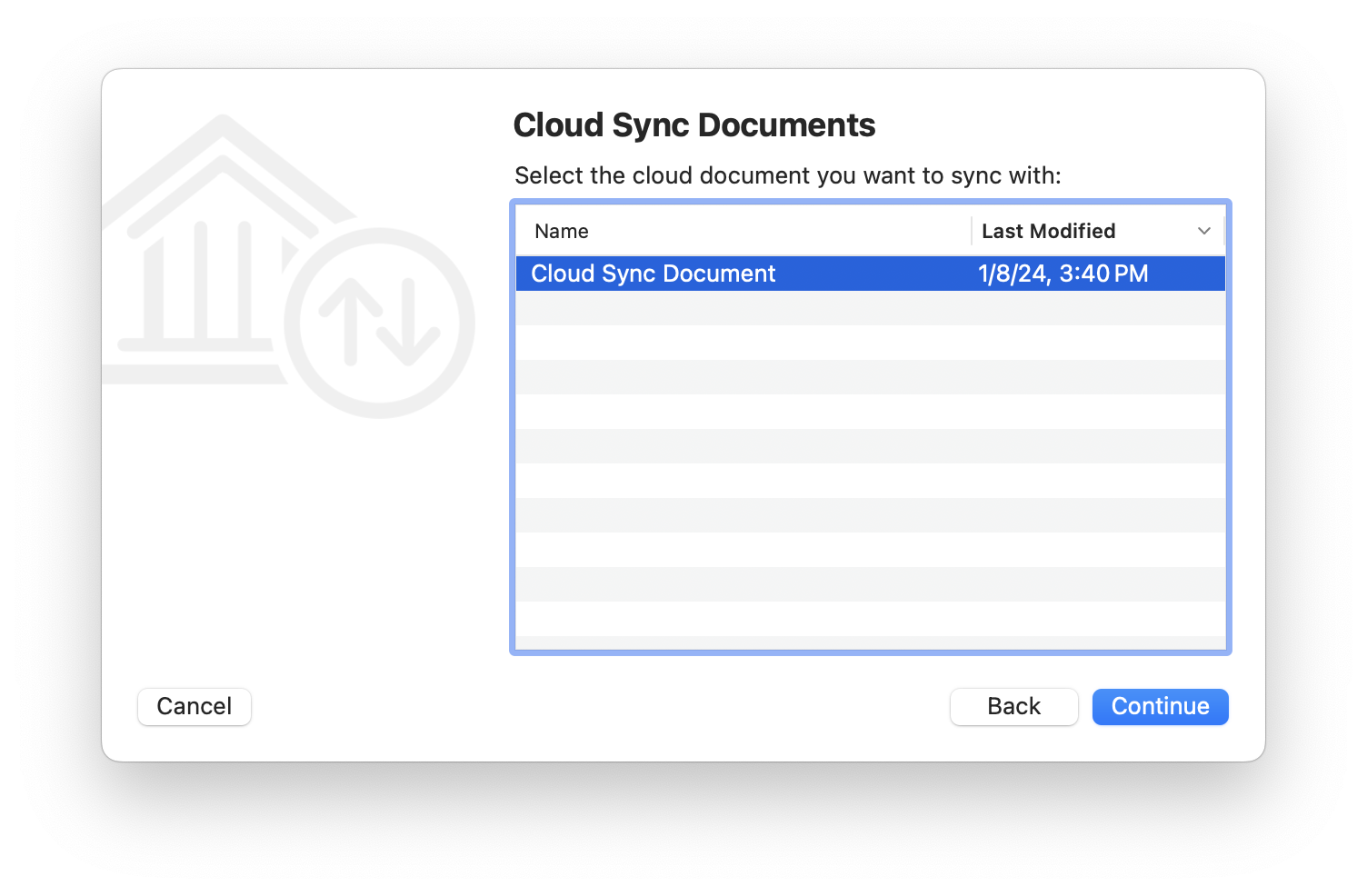Click the 'Select the cloud document' instruction text
Screen dimensions: 1367x896
[787, 175]
